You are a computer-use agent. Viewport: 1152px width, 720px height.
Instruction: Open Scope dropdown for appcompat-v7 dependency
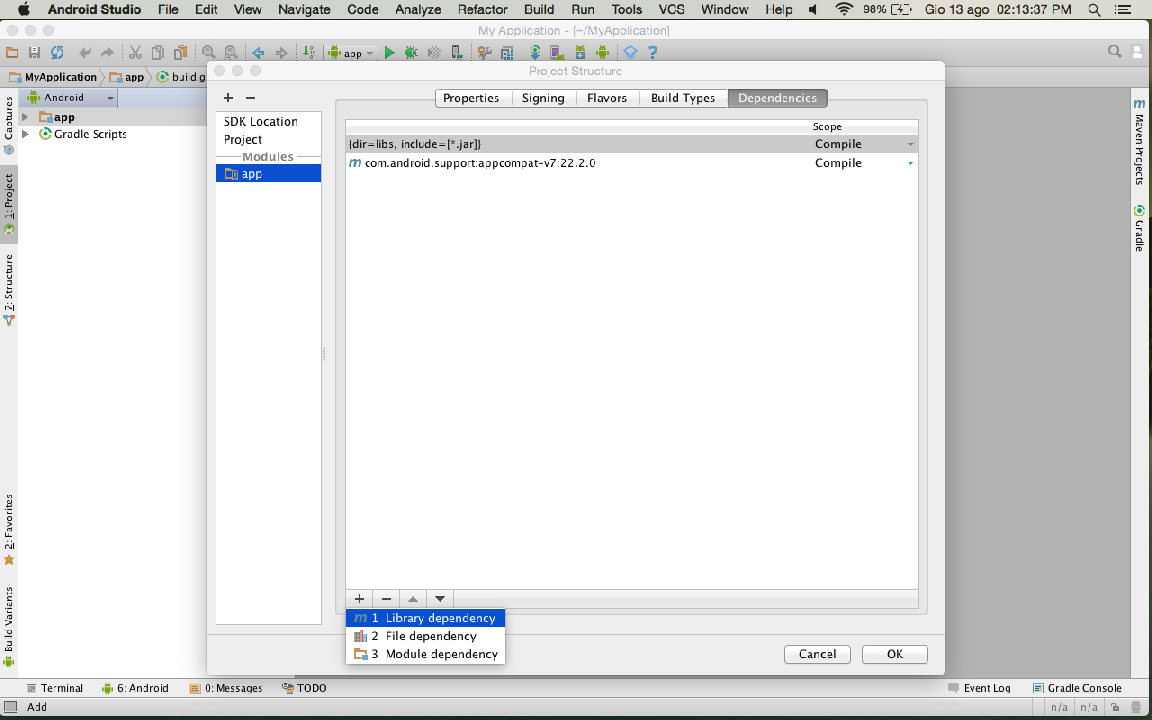tap(910, 163)
